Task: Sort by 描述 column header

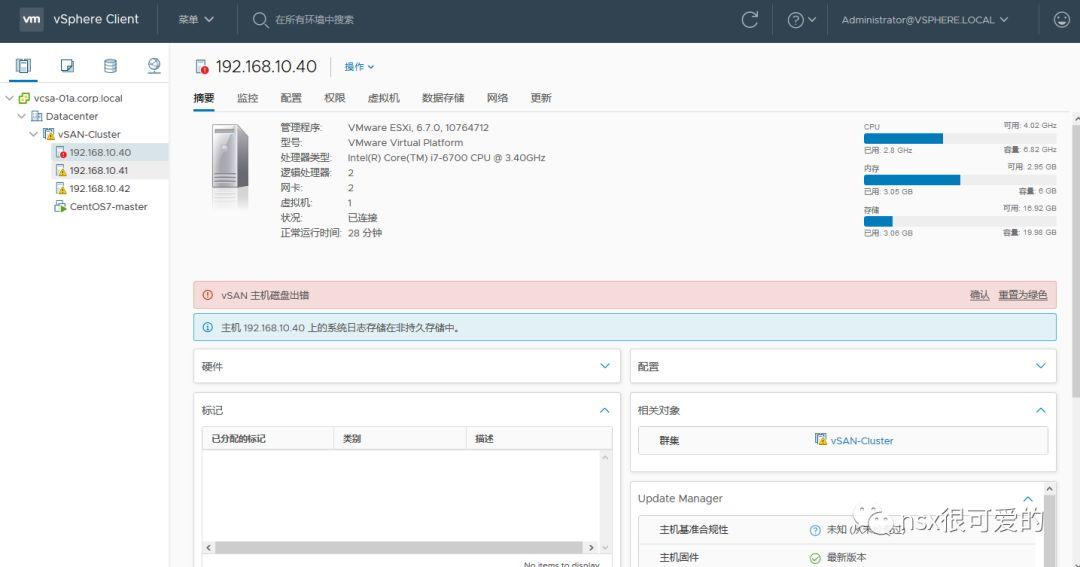Action: (x=539, y=438)
